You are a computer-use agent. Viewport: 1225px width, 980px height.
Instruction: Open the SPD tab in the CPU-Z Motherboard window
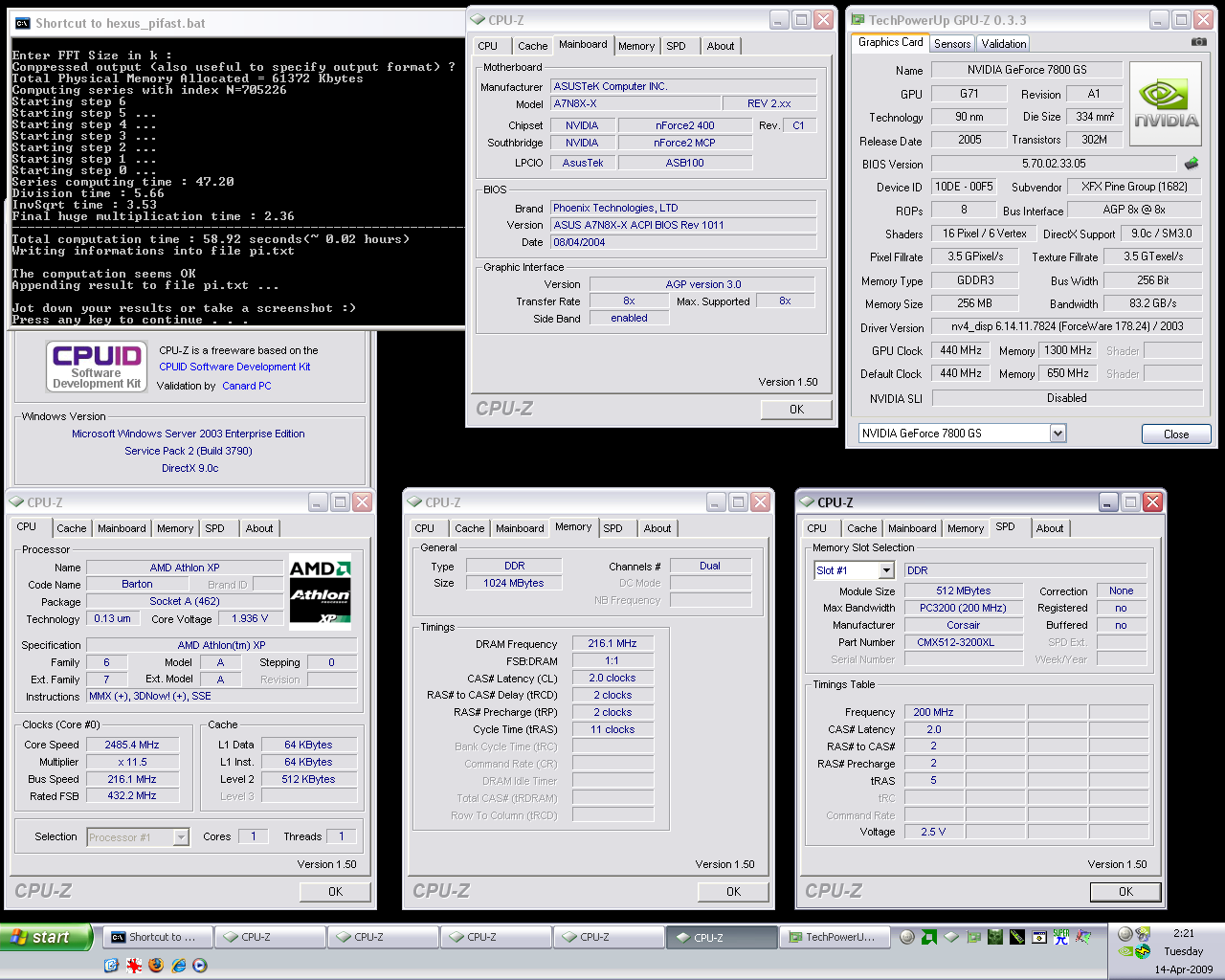(677, 46)
